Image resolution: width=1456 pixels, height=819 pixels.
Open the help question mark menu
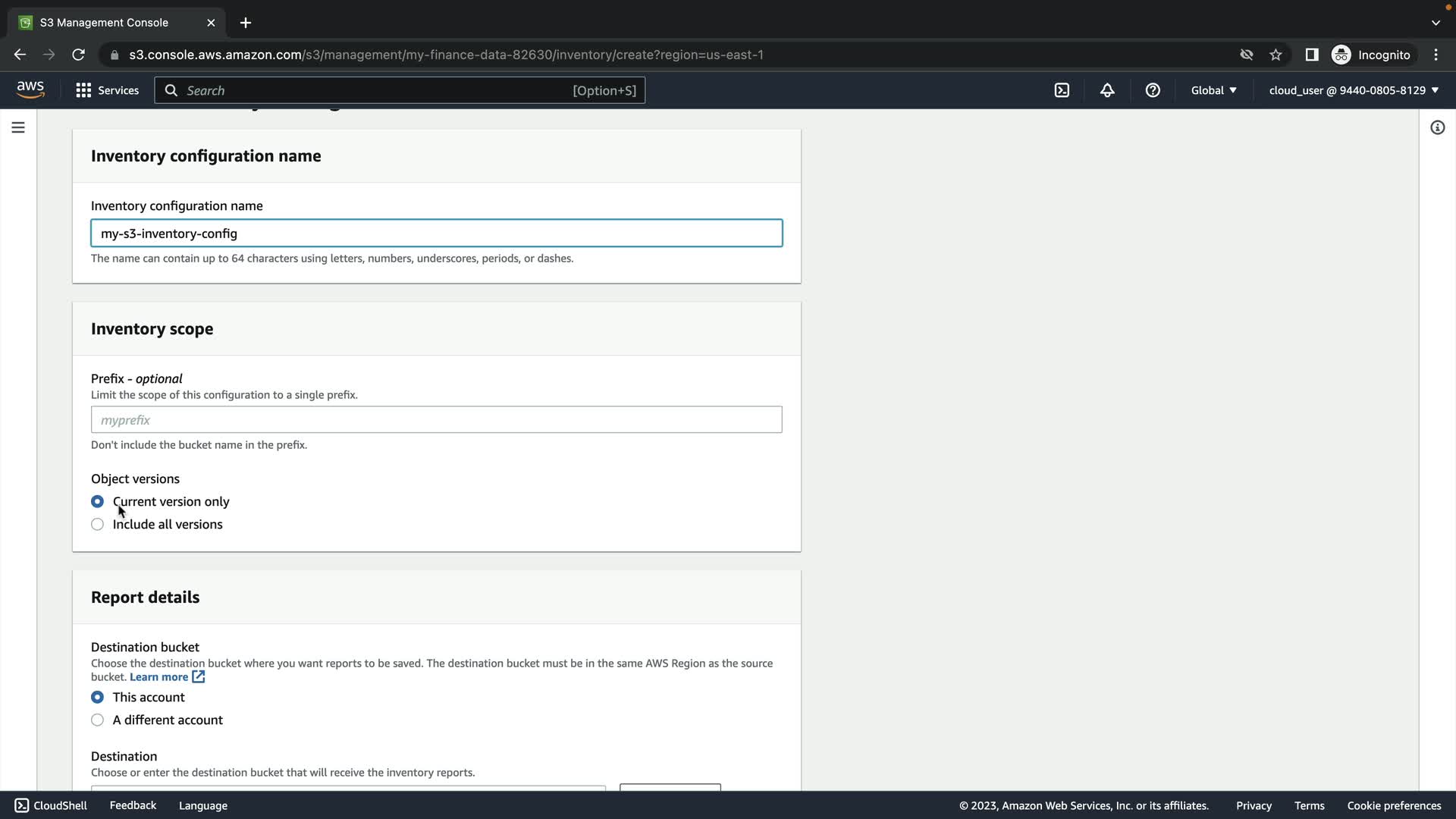tap(1153, 90)
